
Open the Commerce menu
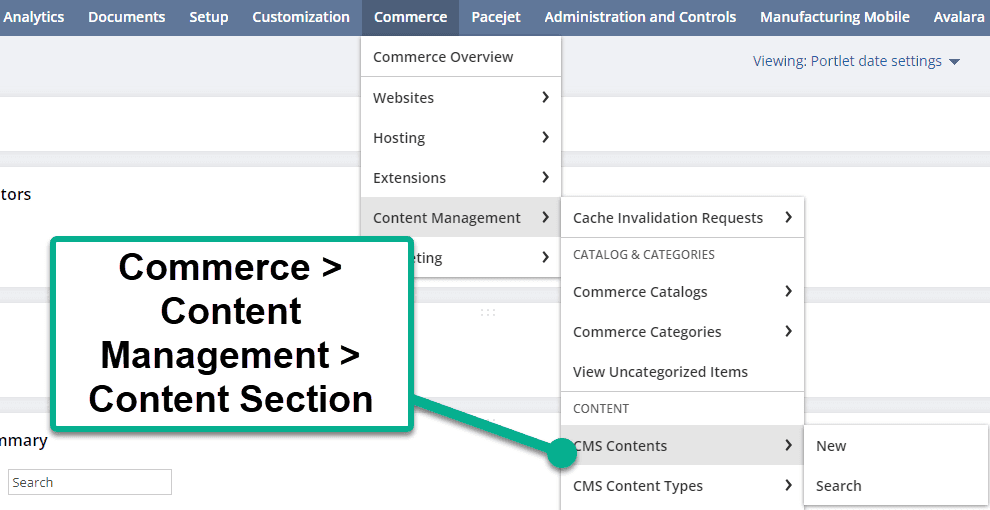410,18
